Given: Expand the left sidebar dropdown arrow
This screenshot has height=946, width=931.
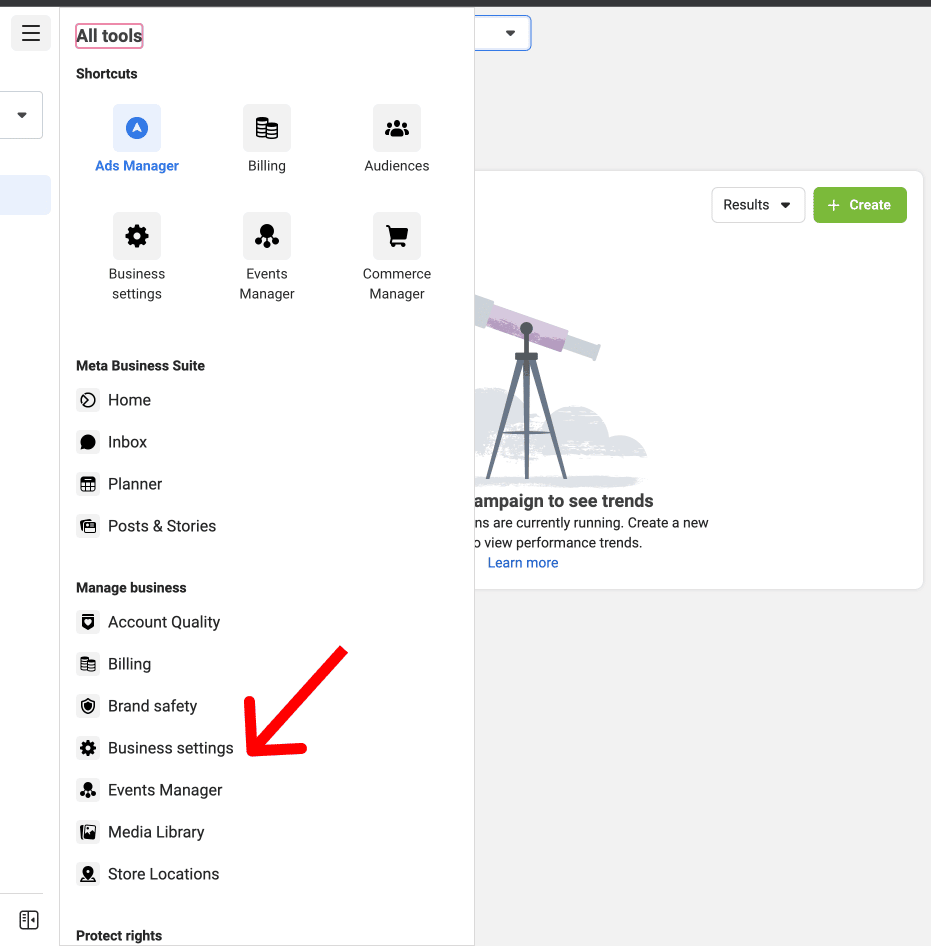Looking at the screenshot, I should (21, 115).
